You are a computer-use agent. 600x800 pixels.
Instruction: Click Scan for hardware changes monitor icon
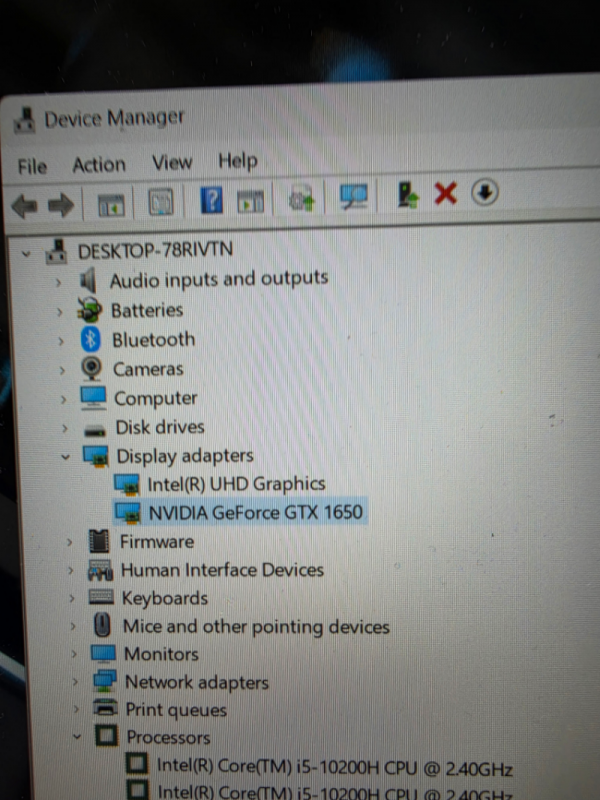(353, 196)
